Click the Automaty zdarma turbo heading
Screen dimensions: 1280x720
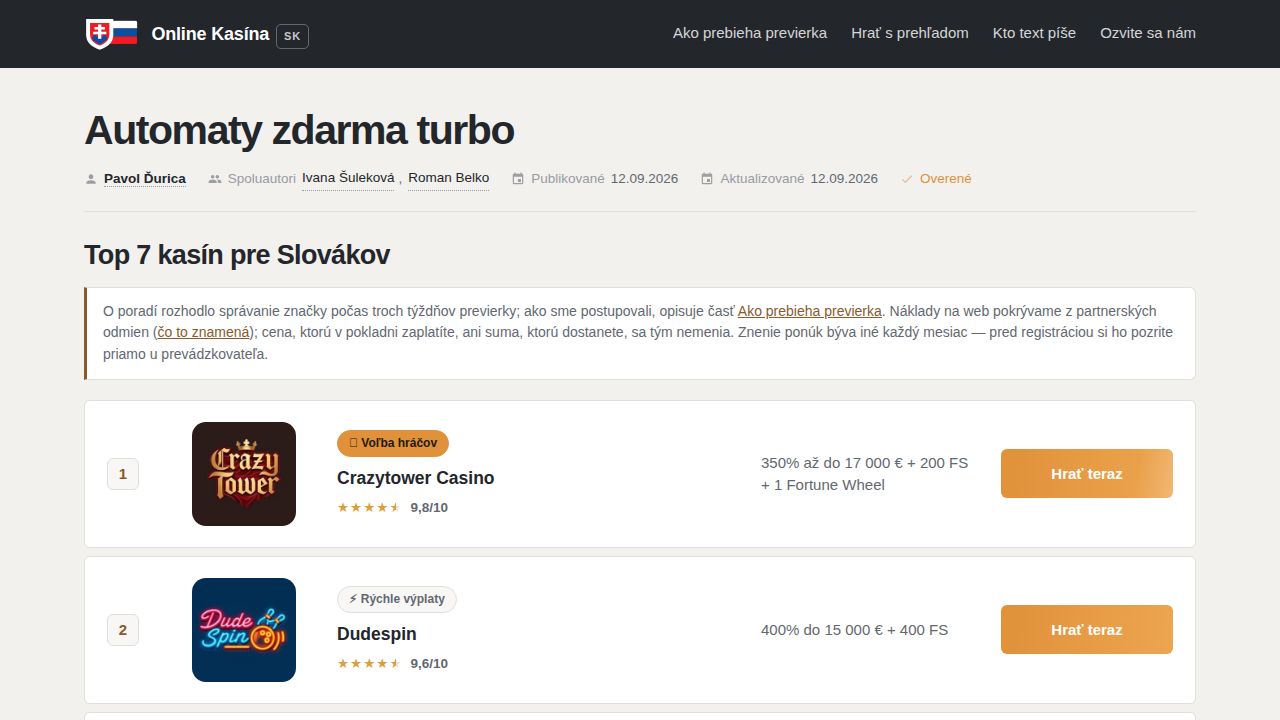point(299,131)
